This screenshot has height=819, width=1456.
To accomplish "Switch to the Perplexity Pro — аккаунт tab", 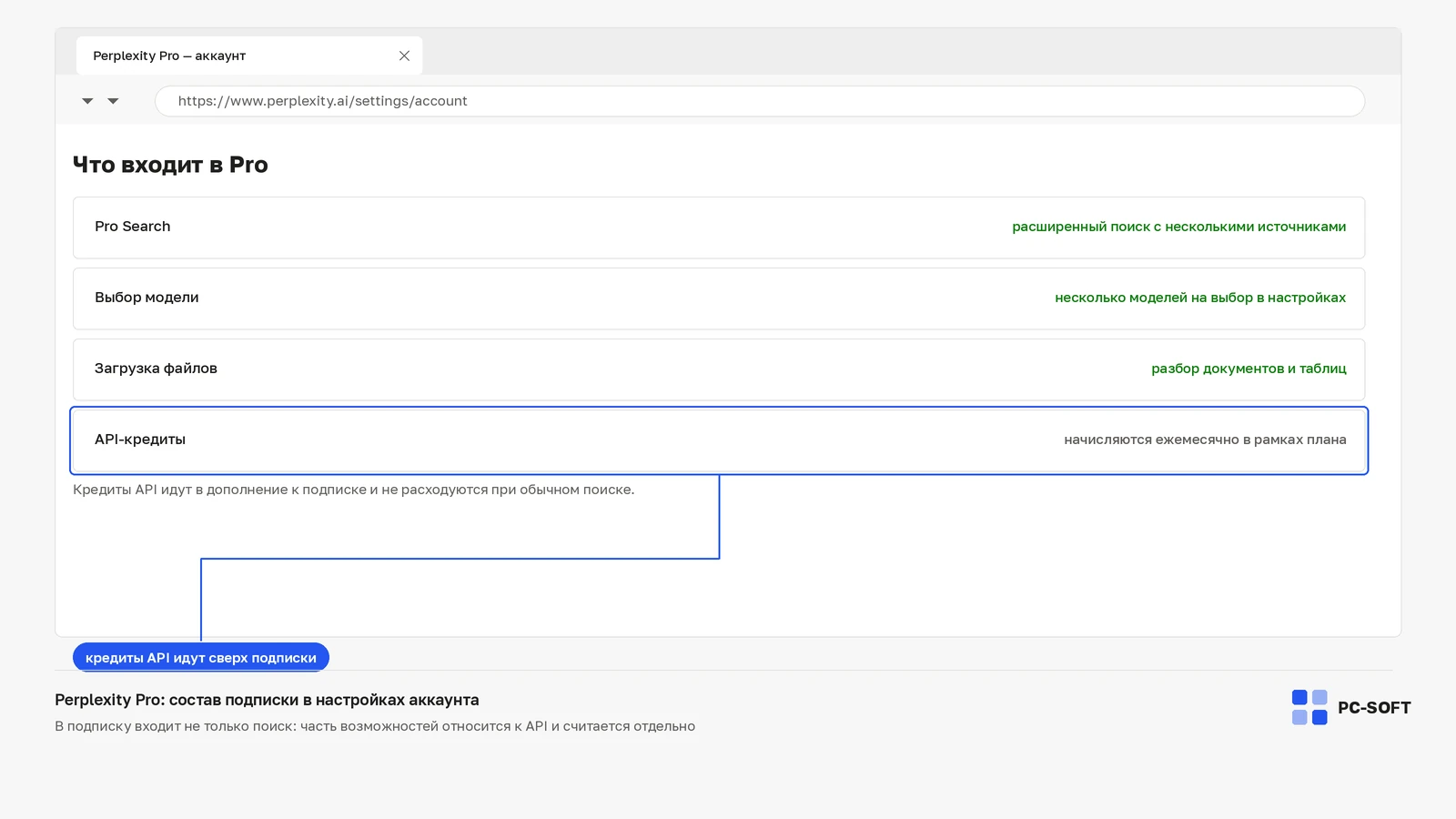I will click(x=249, y=56).
